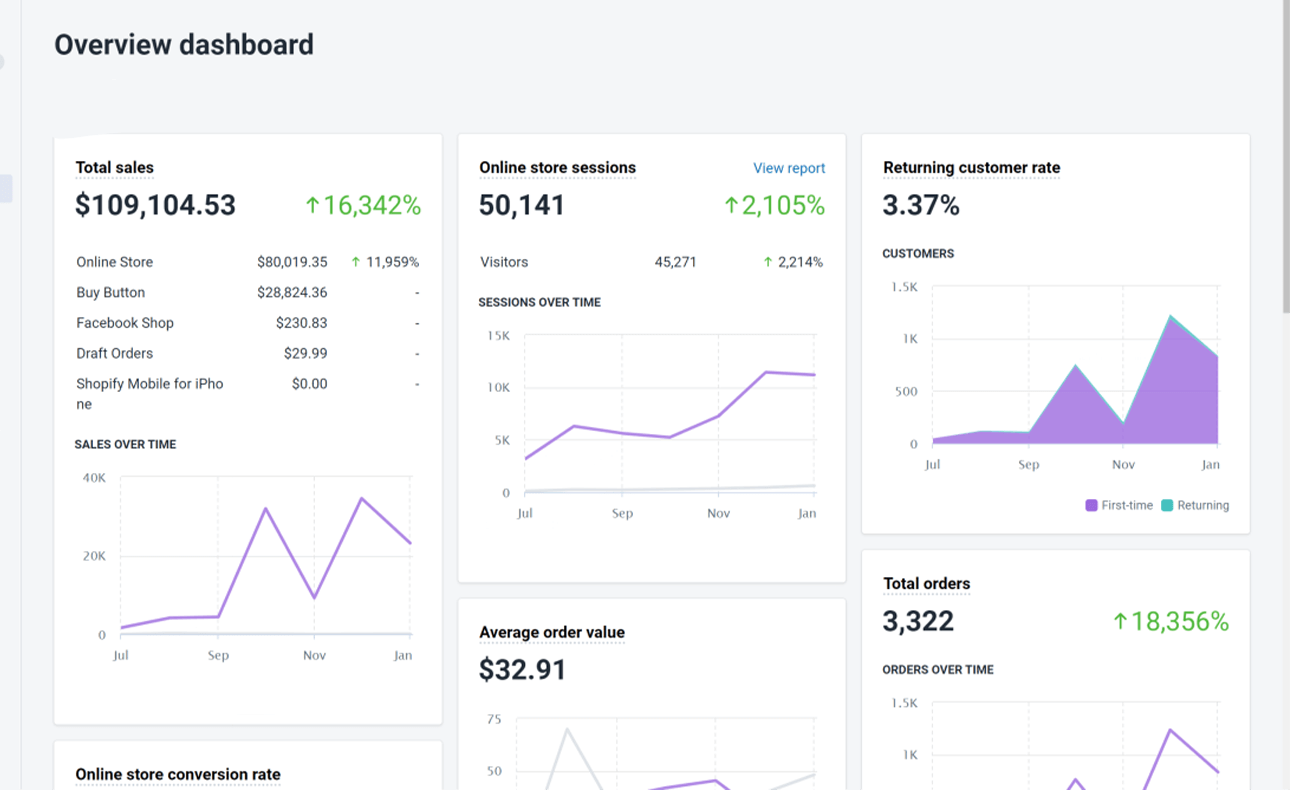Click the First-time legend label

tap(1127, 505)
